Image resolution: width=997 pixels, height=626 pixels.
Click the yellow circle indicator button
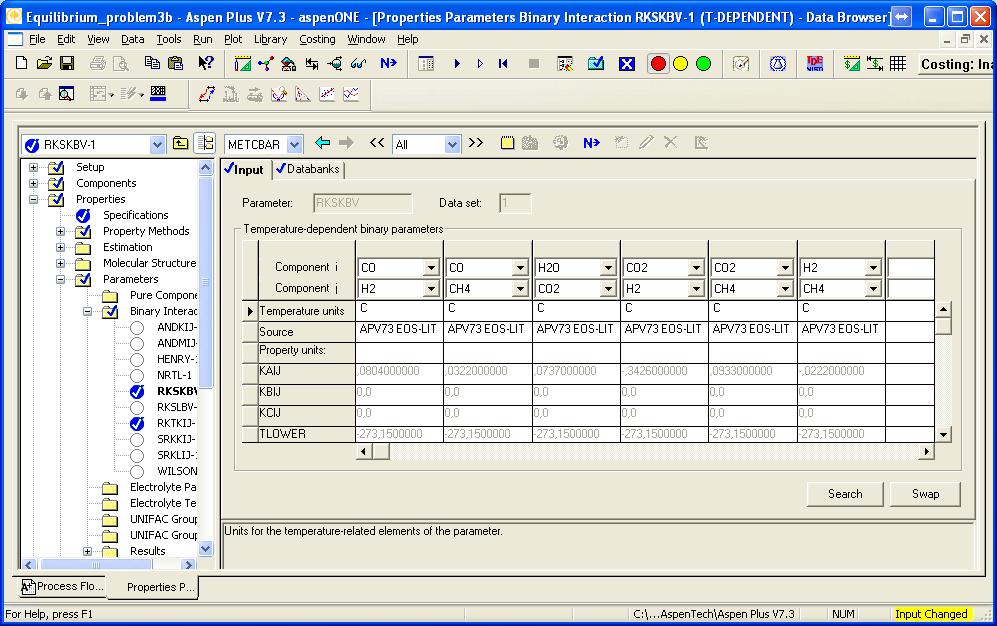(x=680, y=64)
